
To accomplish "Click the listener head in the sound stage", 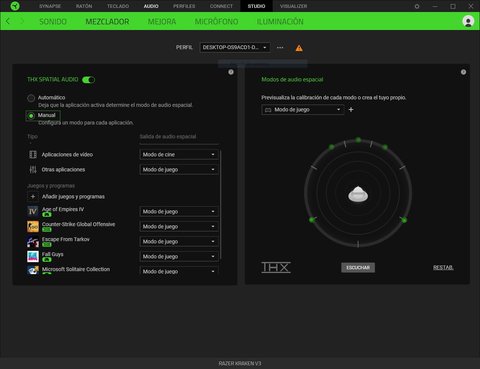I will click(x=358, y=194).
